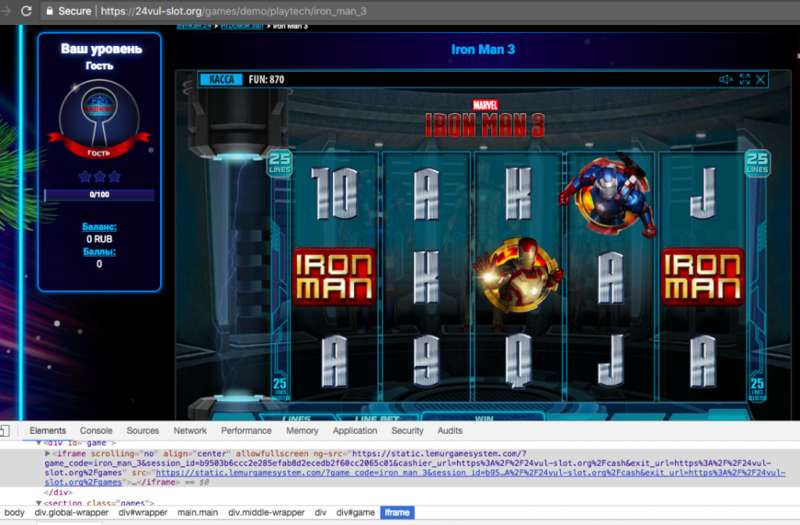
Task: Click the 9 symbol on the second reel
Action: 426,360
